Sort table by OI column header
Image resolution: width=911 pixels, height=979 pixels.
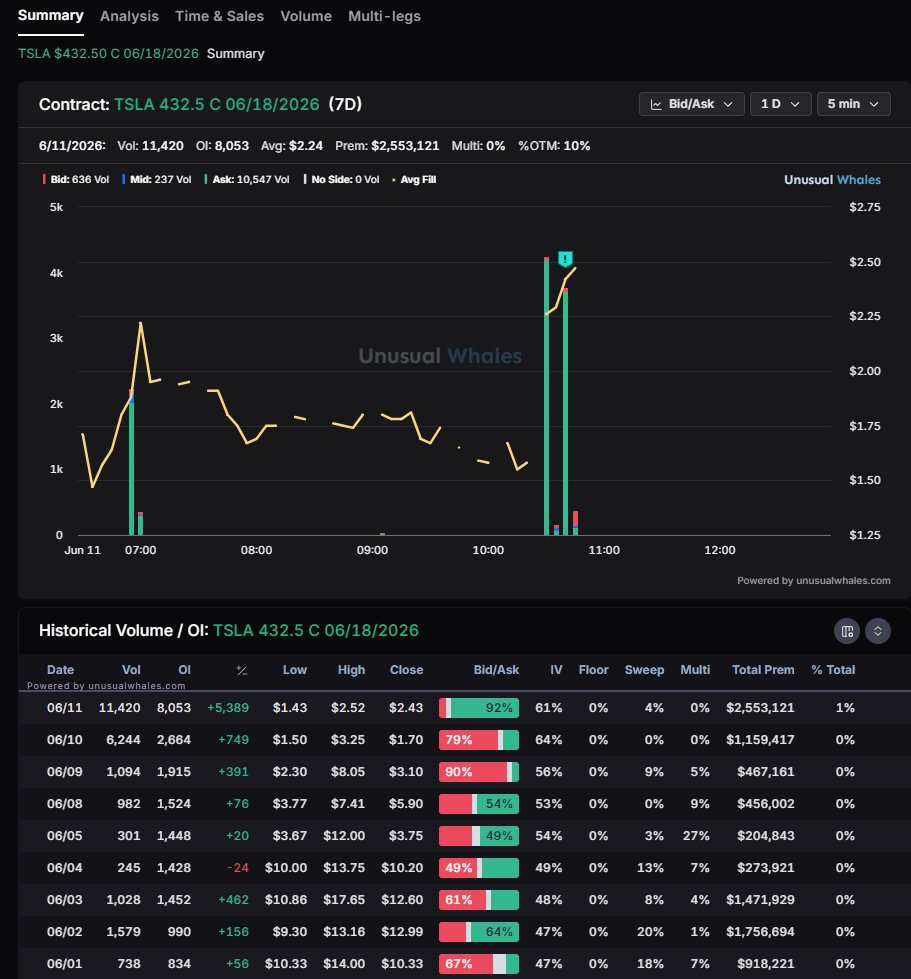click(x=184, y=670)
